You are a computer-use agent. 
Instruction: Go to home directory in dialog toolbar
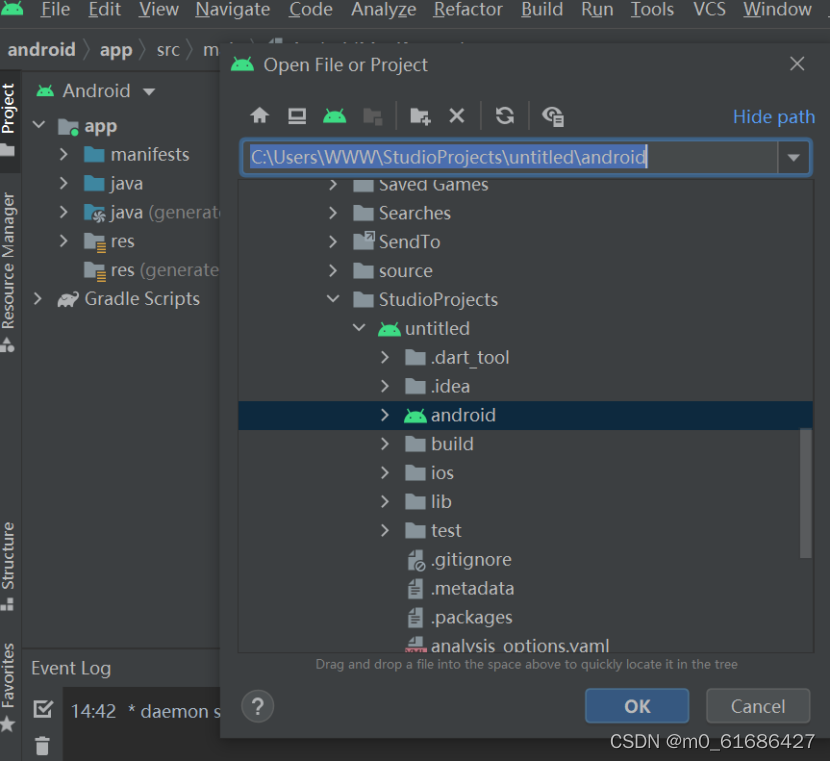click(260, 115)
